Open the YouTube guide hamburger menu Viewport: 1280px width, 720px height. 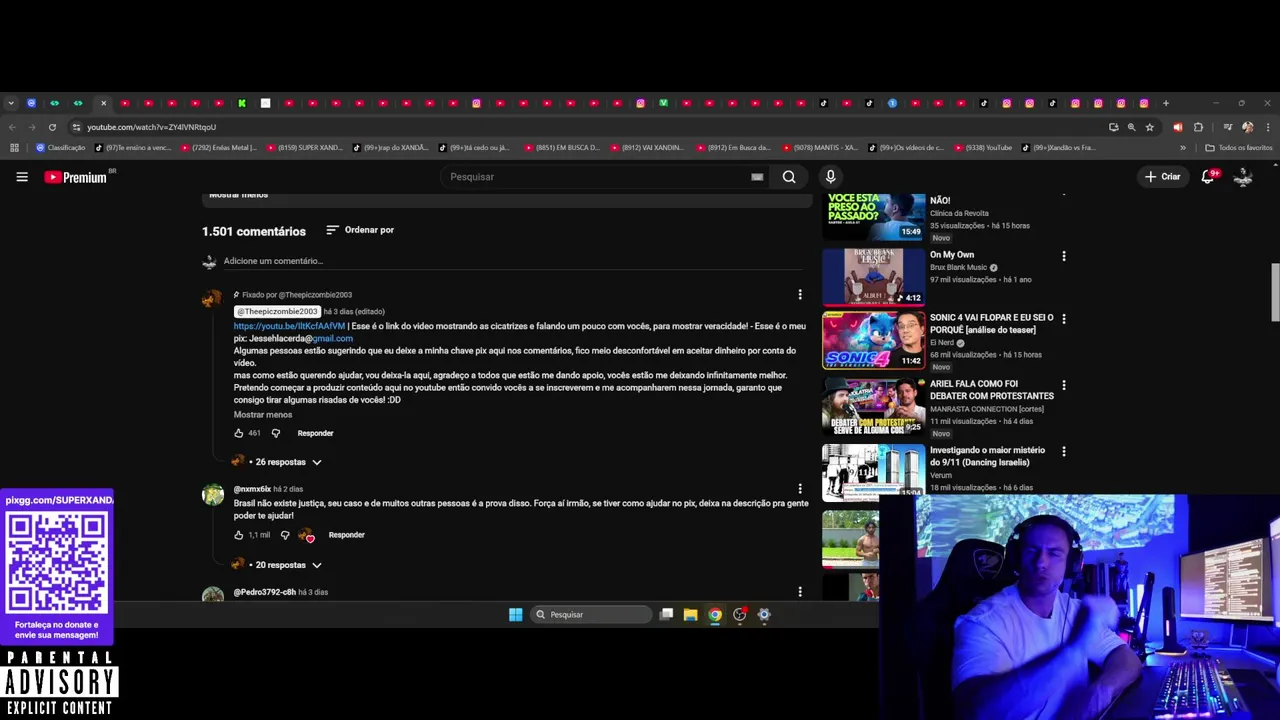pos(22,177)
